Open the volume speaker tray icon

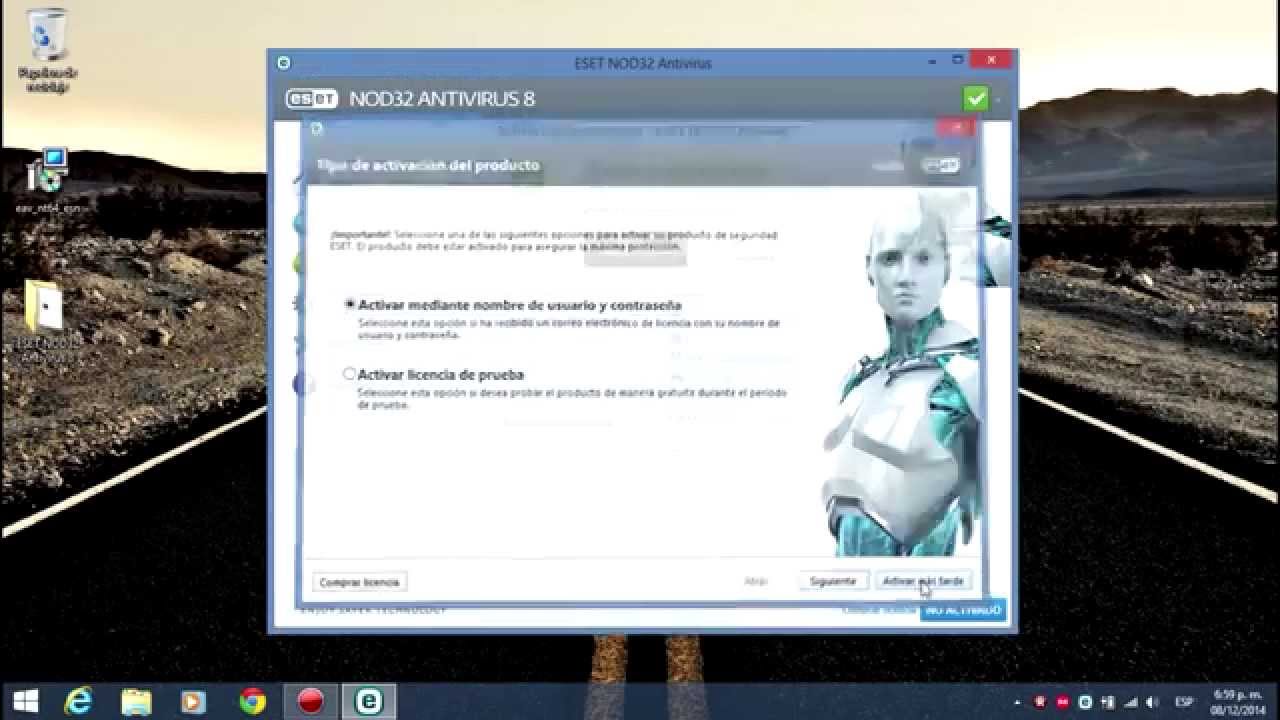click(1152, 702)
